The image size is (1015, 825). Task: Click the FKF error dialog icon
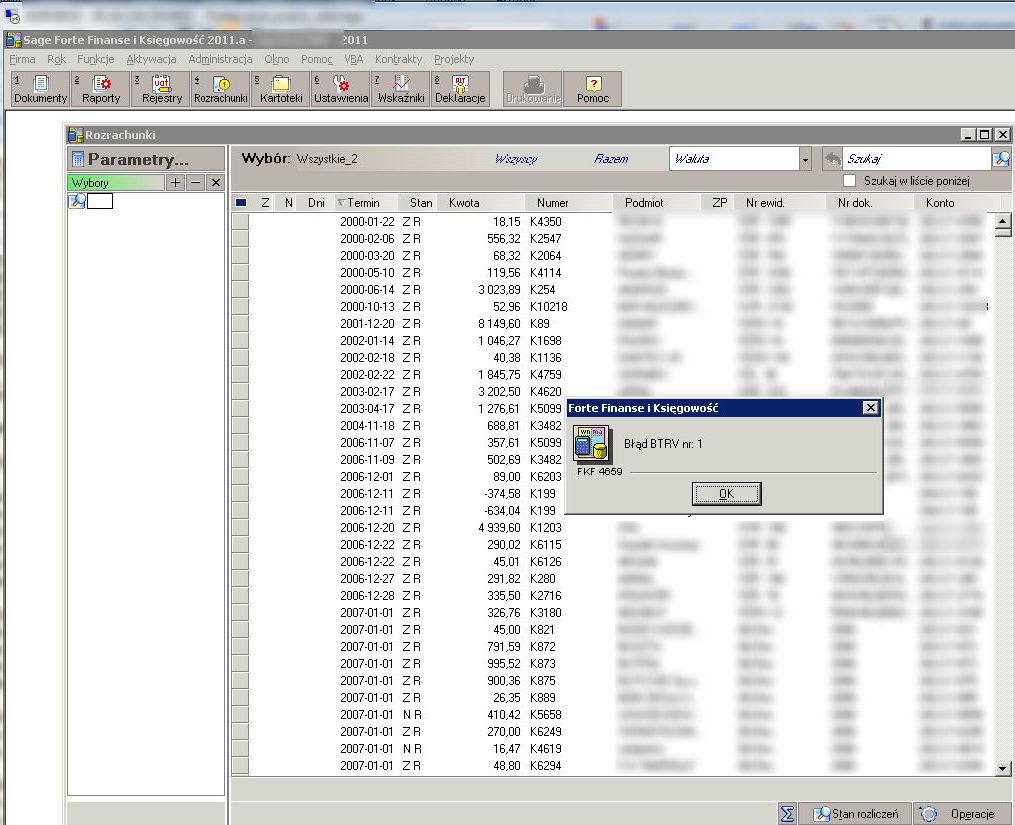591,444
